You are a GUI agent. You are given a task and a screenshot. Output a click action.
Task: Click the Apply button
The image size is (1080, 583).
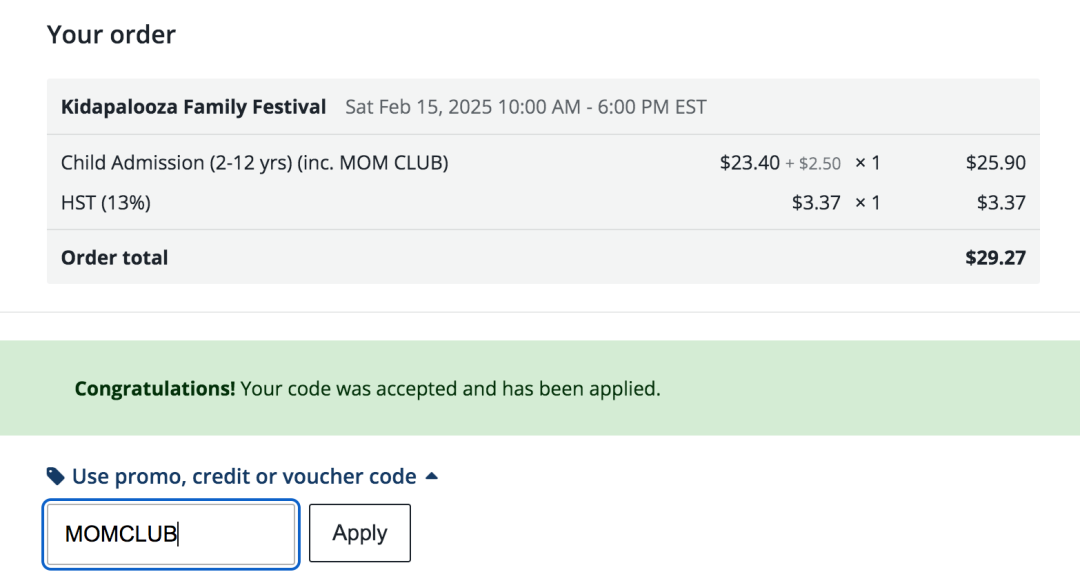click(x=360, y=533)
